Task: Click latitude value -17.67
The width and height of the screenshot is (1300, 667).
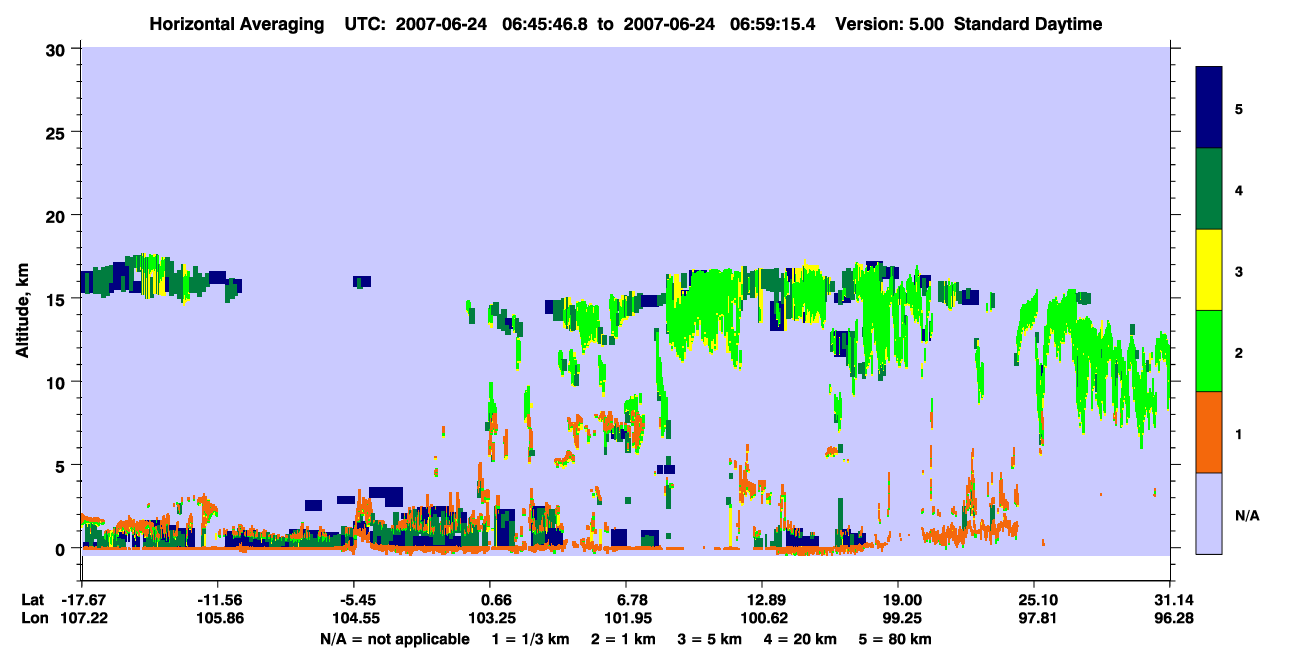Action: [83, 599]
